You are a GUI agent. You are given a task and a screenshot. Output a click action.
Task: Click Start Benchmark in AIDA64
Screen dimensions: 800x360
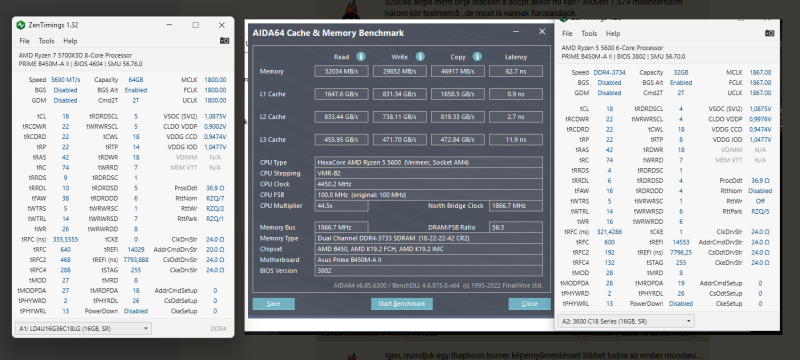[402, 304]
